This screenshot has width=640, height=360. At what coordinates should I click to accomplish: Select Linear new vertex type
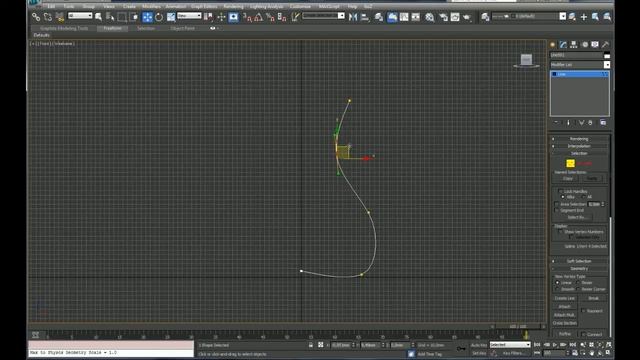click(558, 282)
